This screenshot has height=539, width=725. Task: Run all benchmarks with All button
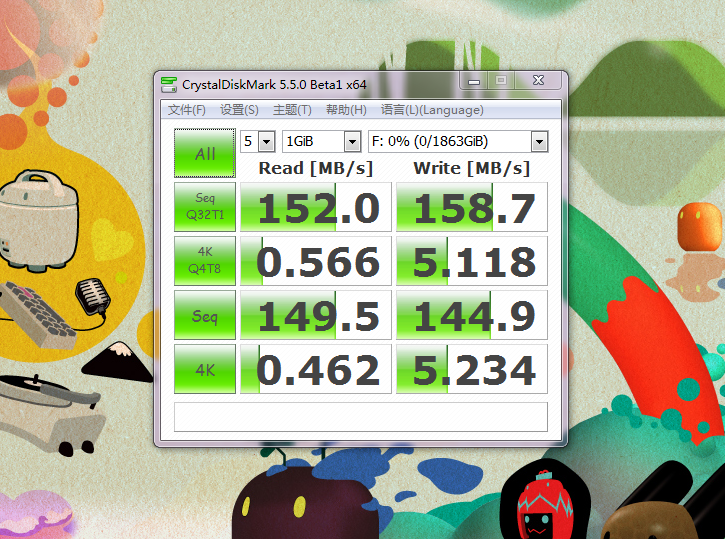click(205, 153)
